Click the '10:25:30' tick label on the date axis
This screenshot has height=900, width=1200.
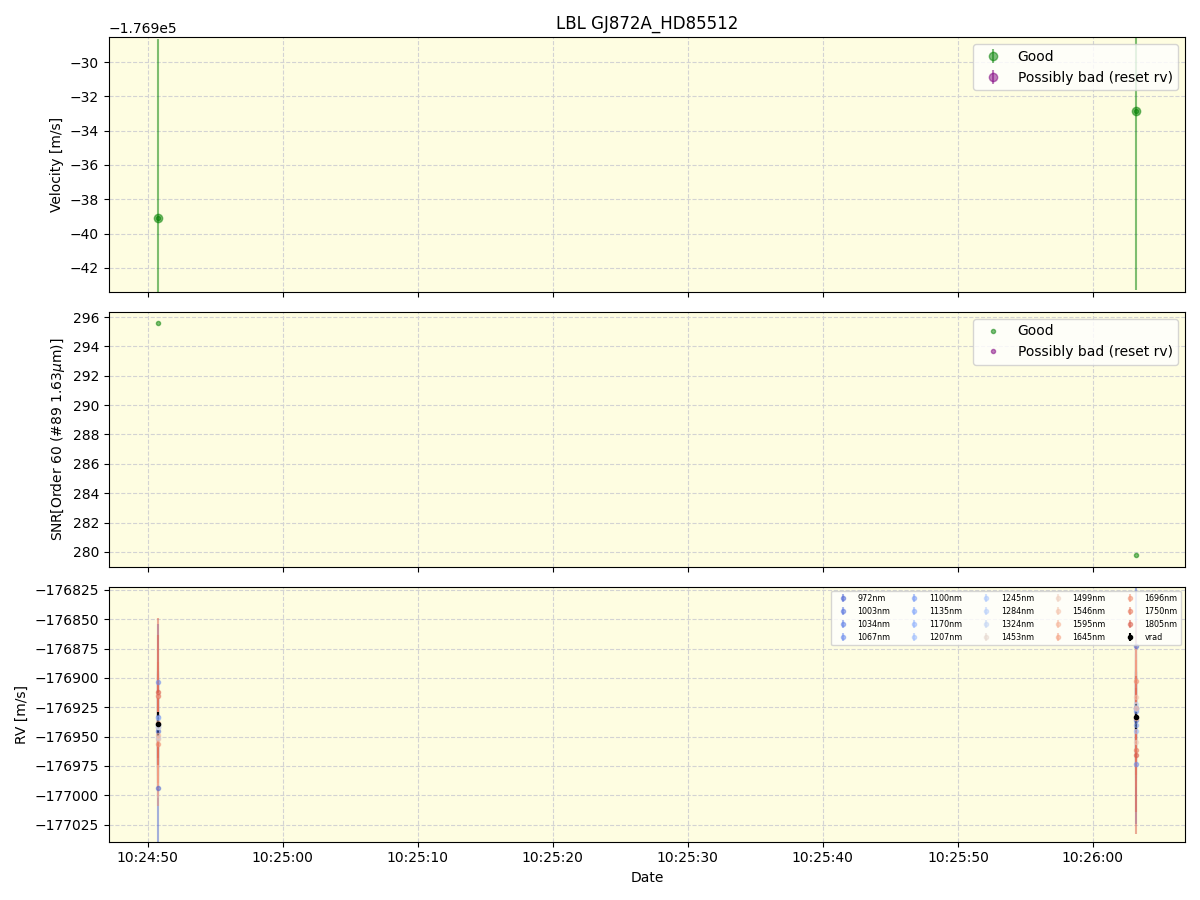(688, 857)
